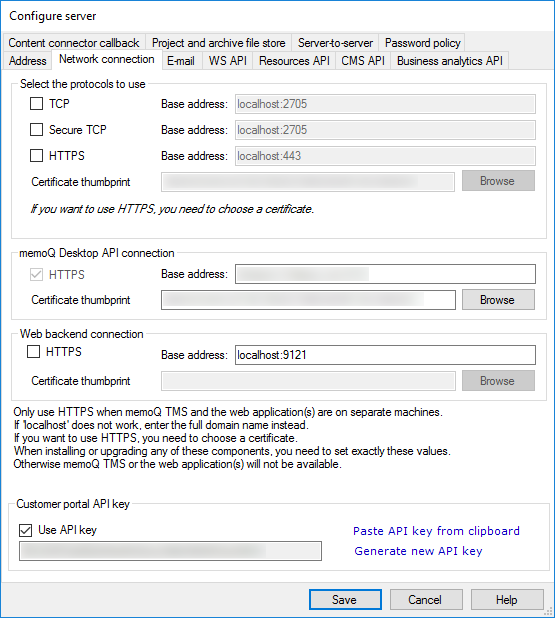Click the Desktop API certificate thumbprint field
This screenshot has width=555, height=618.
pyautogui.click(x=308, y=300)
